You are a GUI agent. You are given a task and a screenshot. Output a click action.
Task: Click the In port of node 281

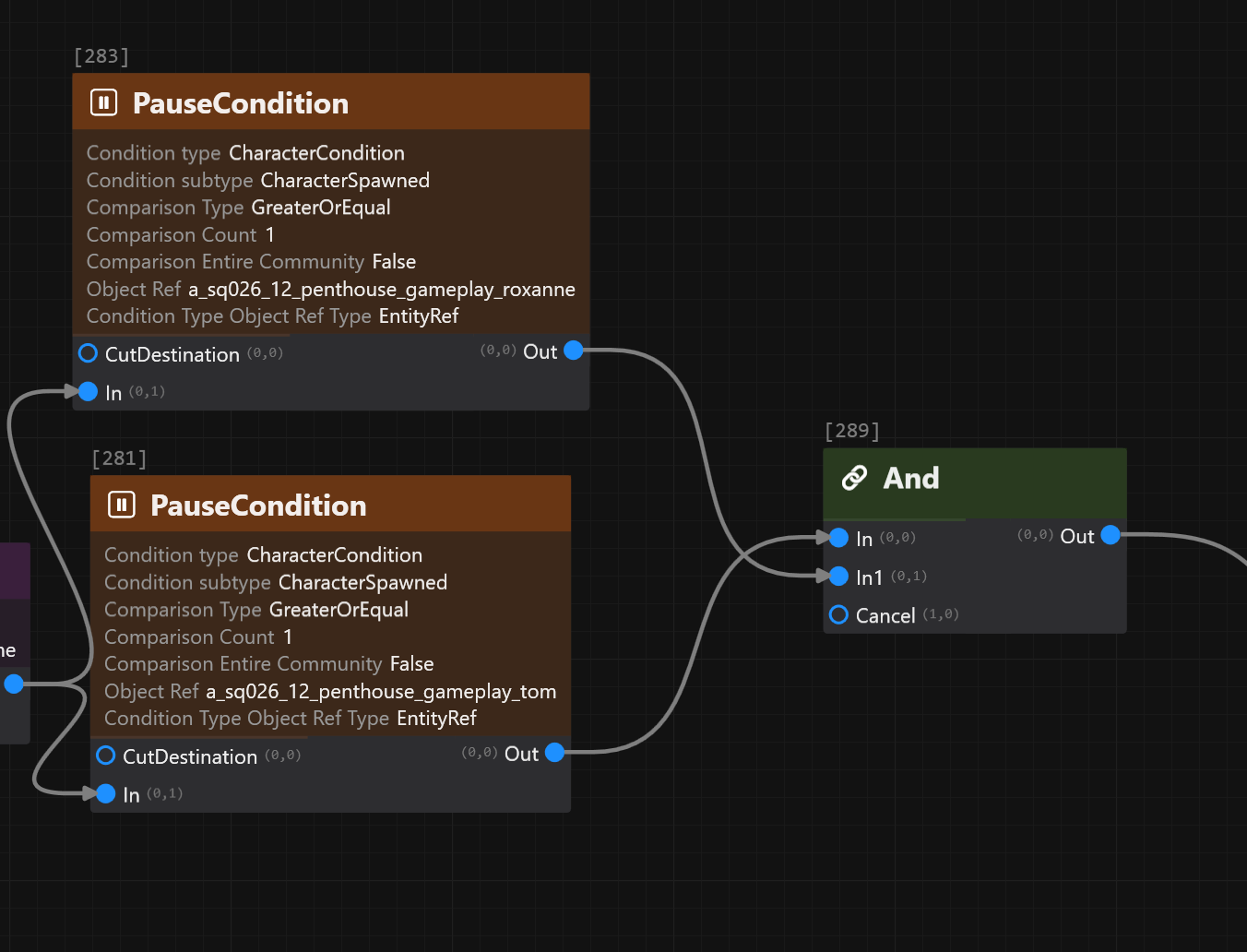pos(106,793)
